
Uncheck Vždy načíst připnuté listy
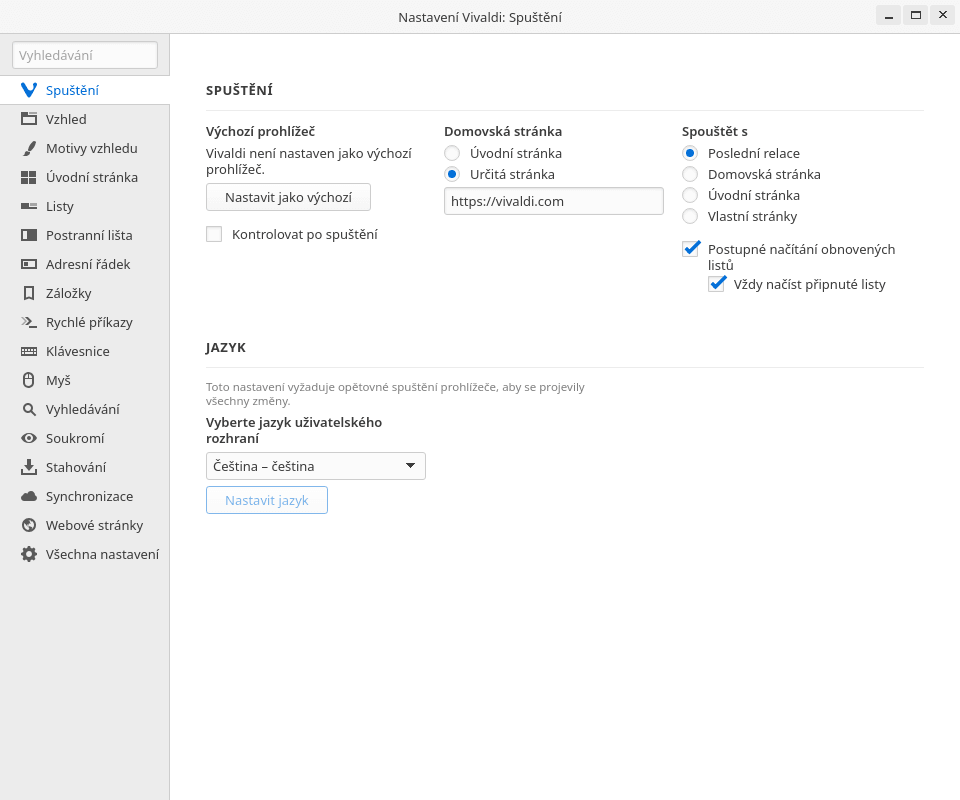716,284
